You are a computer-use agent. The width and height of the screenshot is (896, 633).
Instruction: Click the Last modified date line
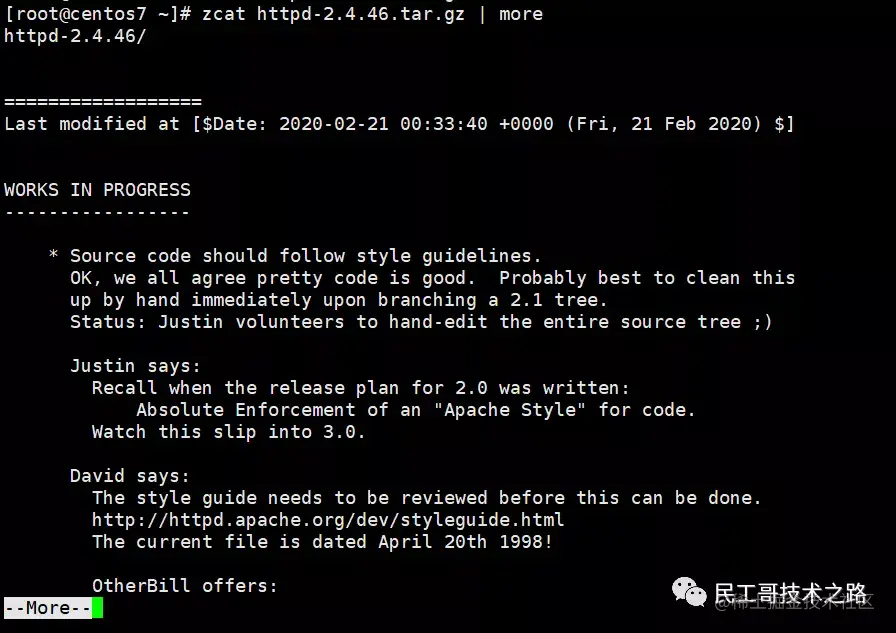pyautogui.click(x=399, y=124)
